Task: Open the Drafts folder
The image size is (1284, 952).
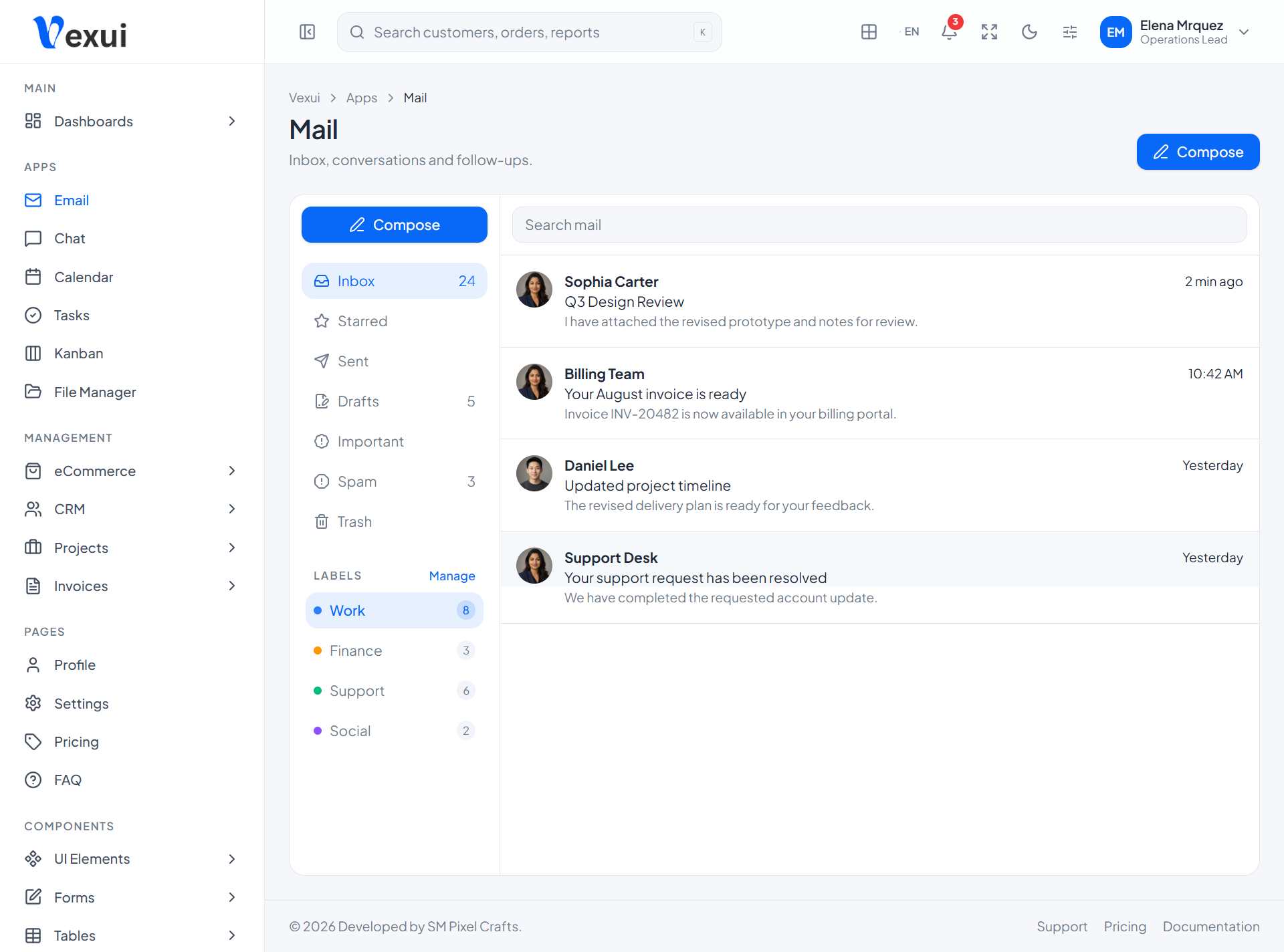Action: [x=395, y=401]
